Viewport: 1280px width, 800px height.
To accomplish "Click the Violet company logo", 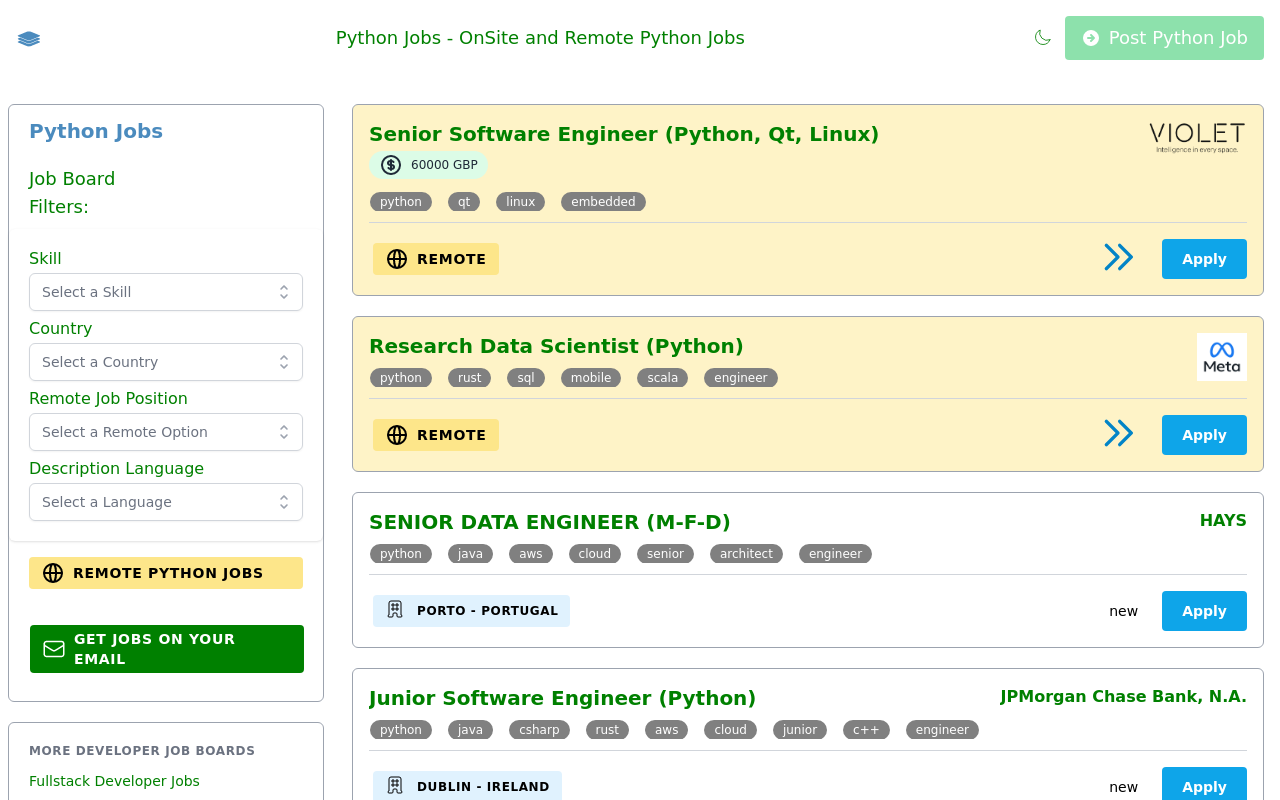I will (x=1197, y=138).
